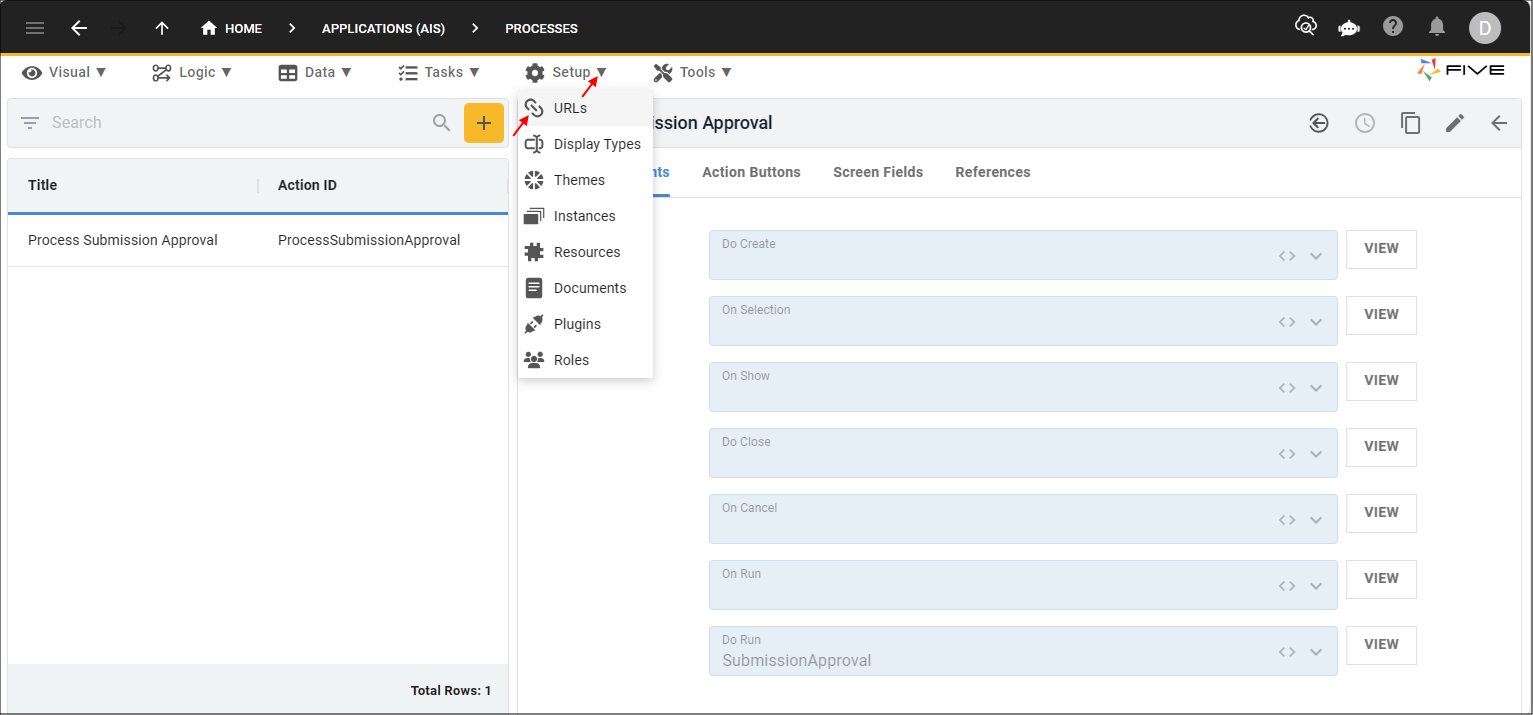Open the Data dropdown menu

(x=315, y=72)
